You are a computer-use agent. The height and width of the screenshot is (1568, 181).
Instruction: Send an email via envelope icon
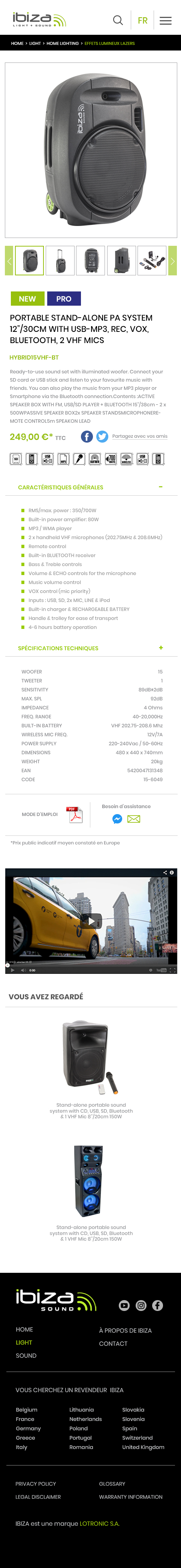(x=133, y=819)
